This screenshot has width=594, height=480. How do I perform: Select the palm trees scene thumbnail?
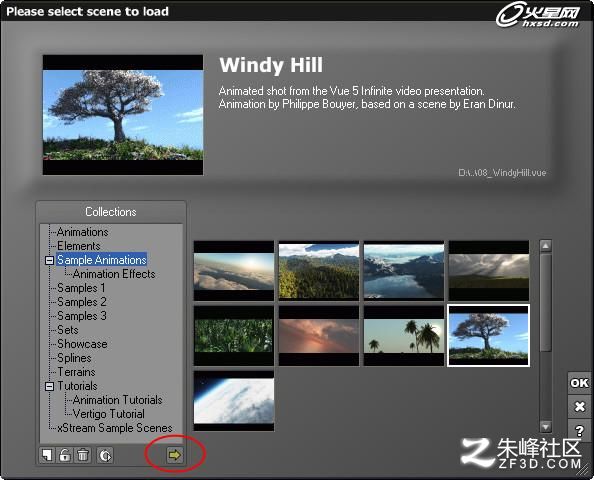[x=404, y=336]
